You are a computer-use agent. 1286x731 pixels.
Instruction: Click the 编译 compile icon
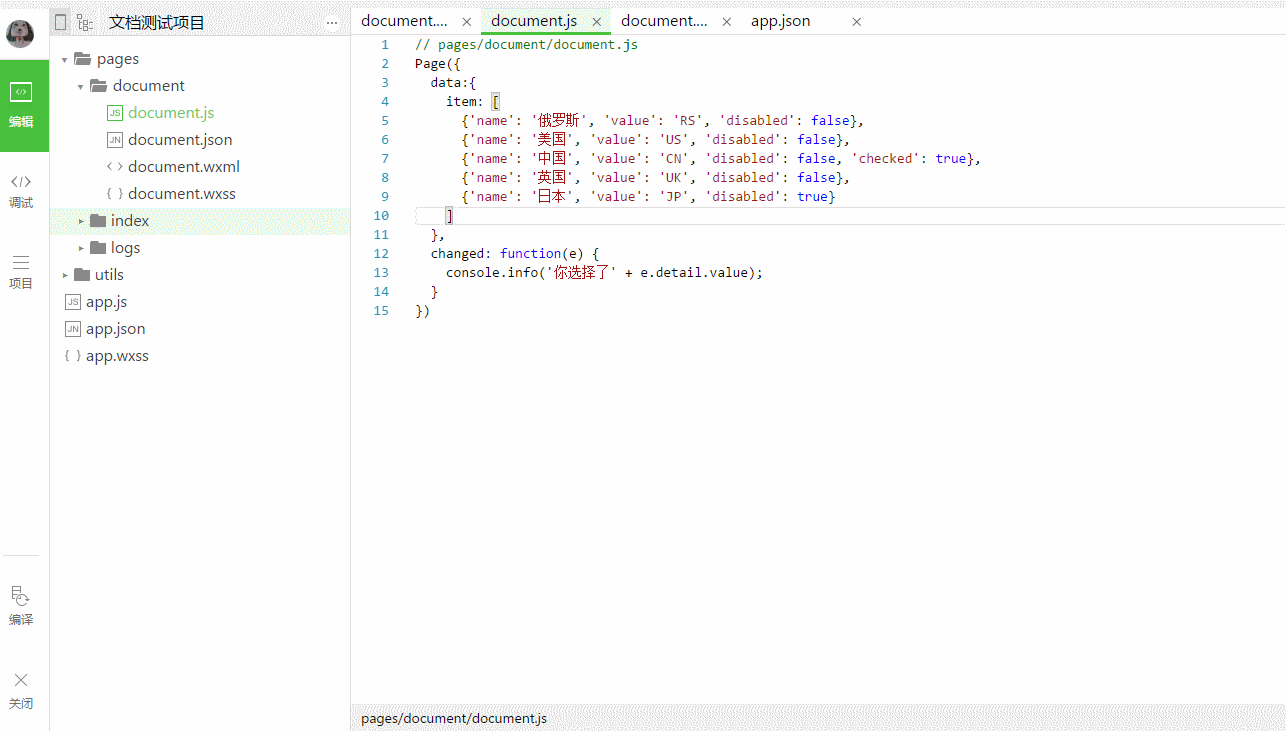(x=21, y=605)
